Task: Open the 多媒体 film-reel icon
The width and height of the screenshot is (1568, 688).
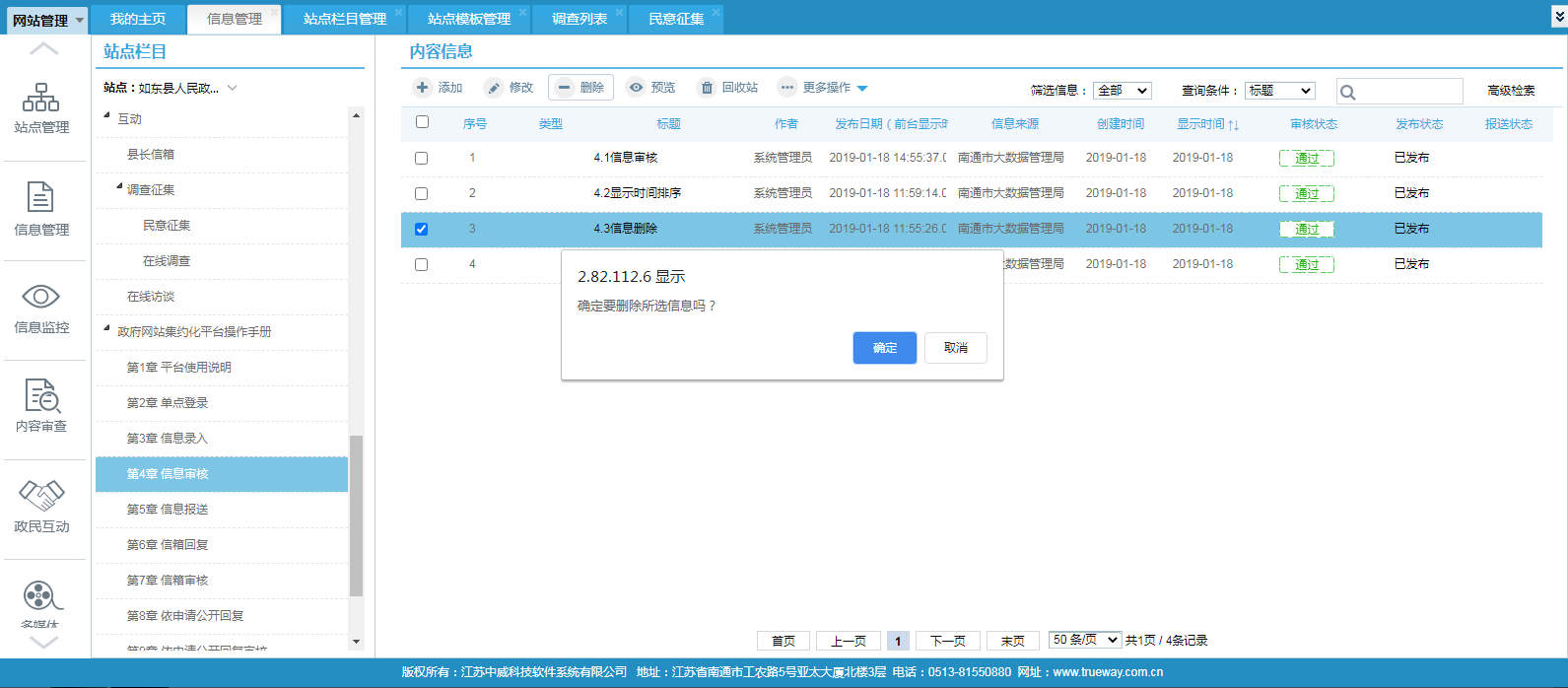Action: (x=42, y=595)
